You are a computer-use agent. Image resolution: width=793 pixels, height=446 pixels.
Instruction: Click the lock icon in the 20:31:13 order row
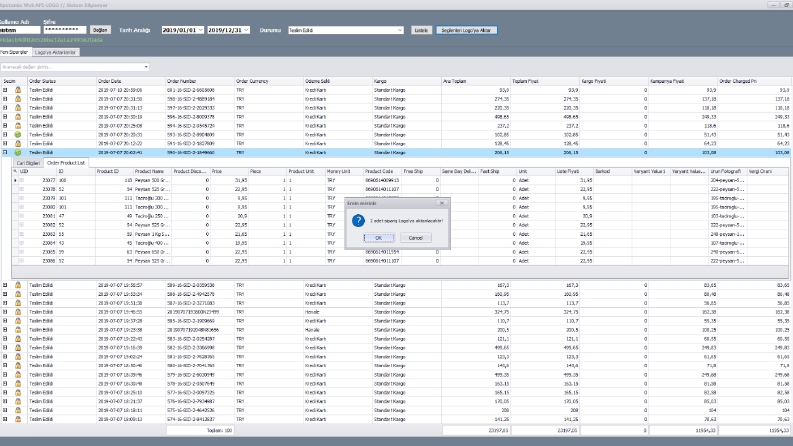[x=18, y=108]
